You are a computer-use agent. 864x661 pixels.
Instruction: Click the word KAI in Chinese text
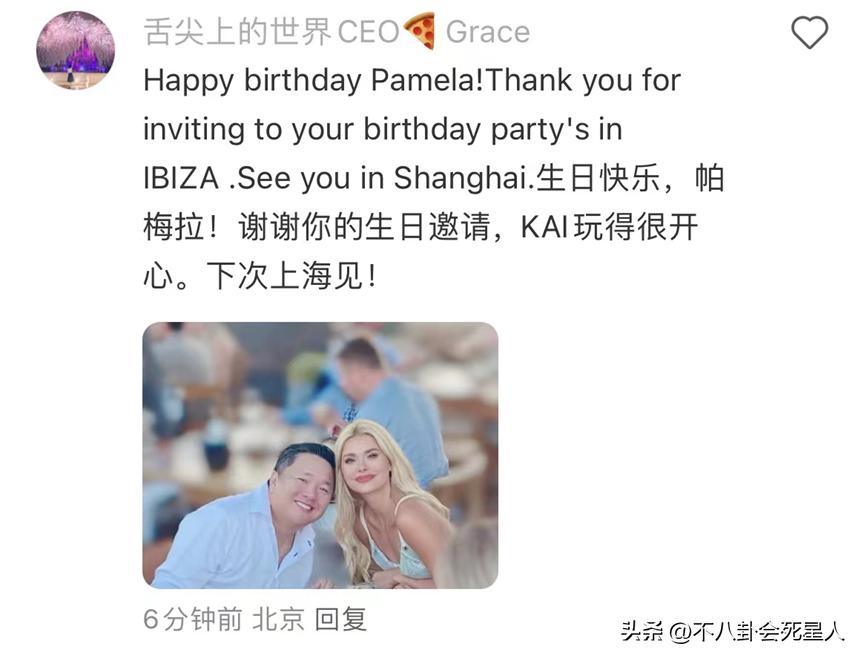pyautogui.click(x=544, y=227)
